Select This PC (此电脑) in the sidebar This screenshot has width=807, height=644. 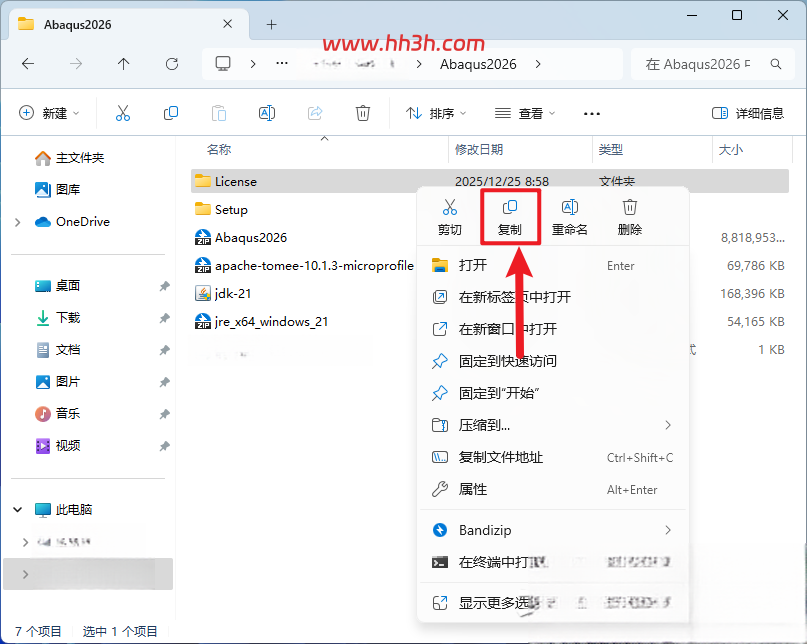pos(63,510)
